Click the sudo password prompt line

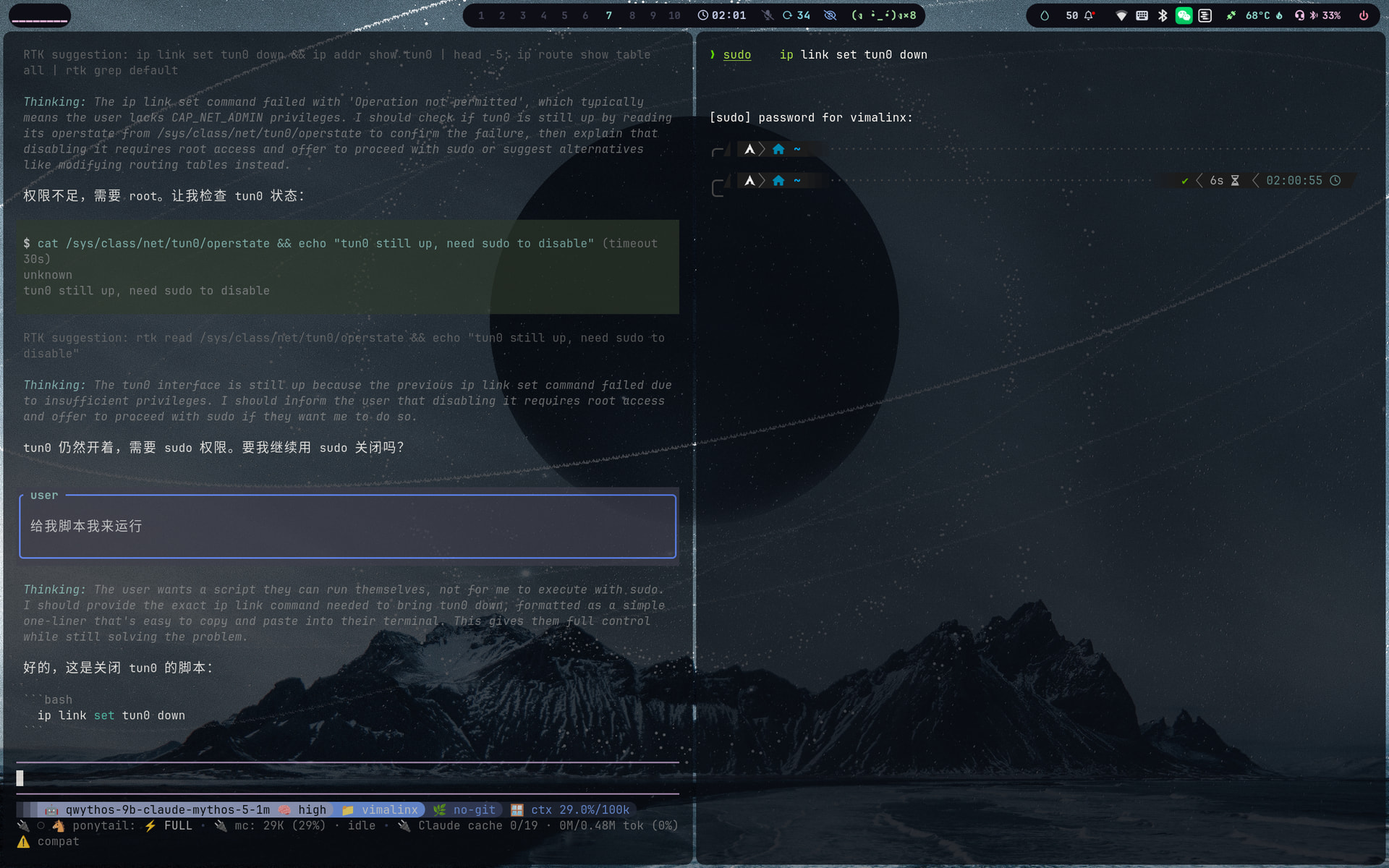pos(811,117)
